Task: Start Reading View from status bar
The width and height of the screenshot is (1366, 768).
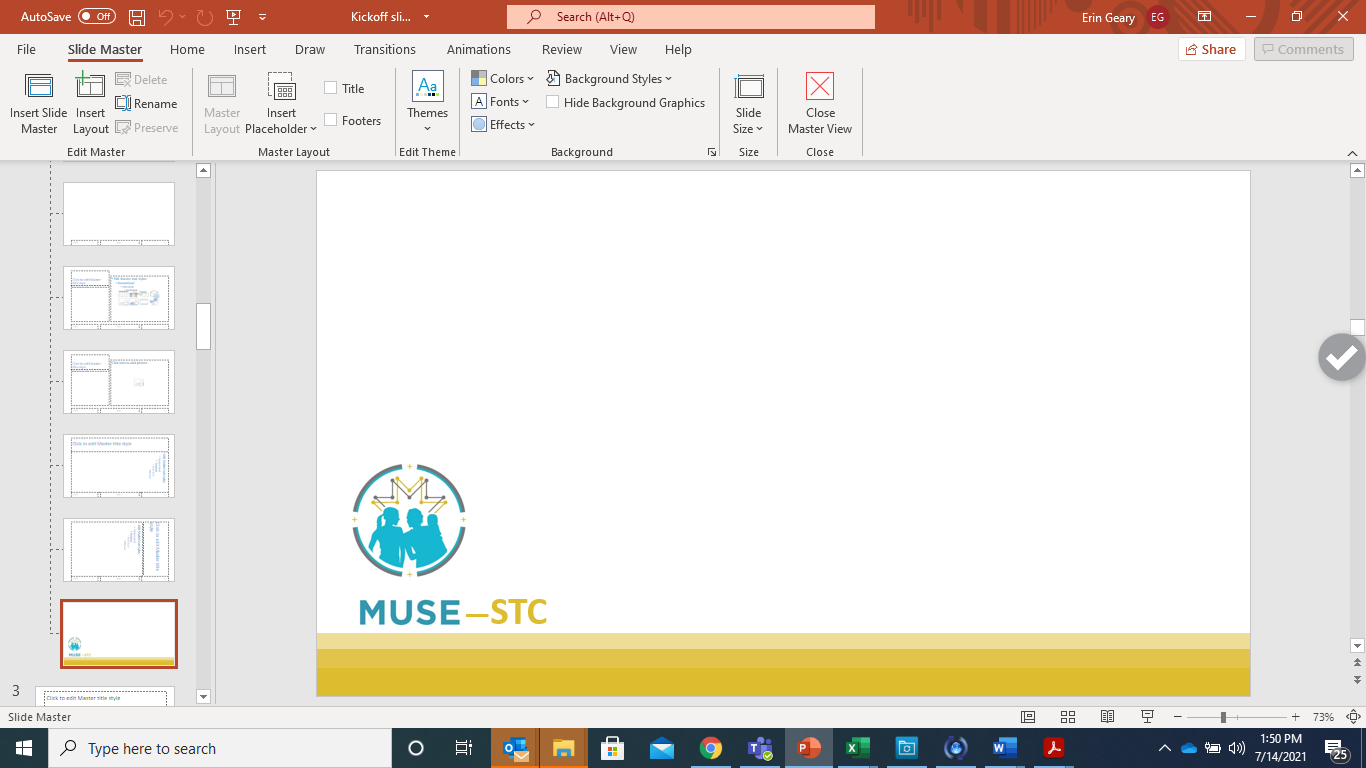Action: click(1107, 717)
